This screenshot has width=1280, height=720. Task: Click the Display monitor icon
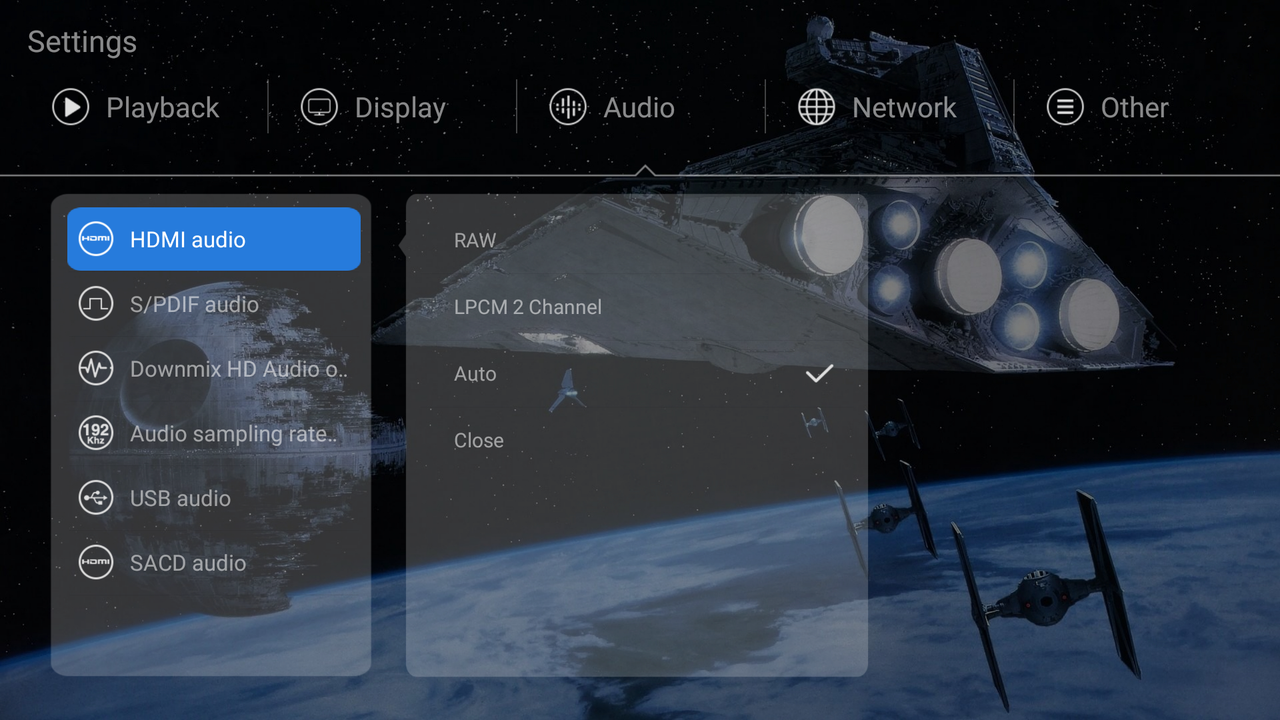(319, 107)
